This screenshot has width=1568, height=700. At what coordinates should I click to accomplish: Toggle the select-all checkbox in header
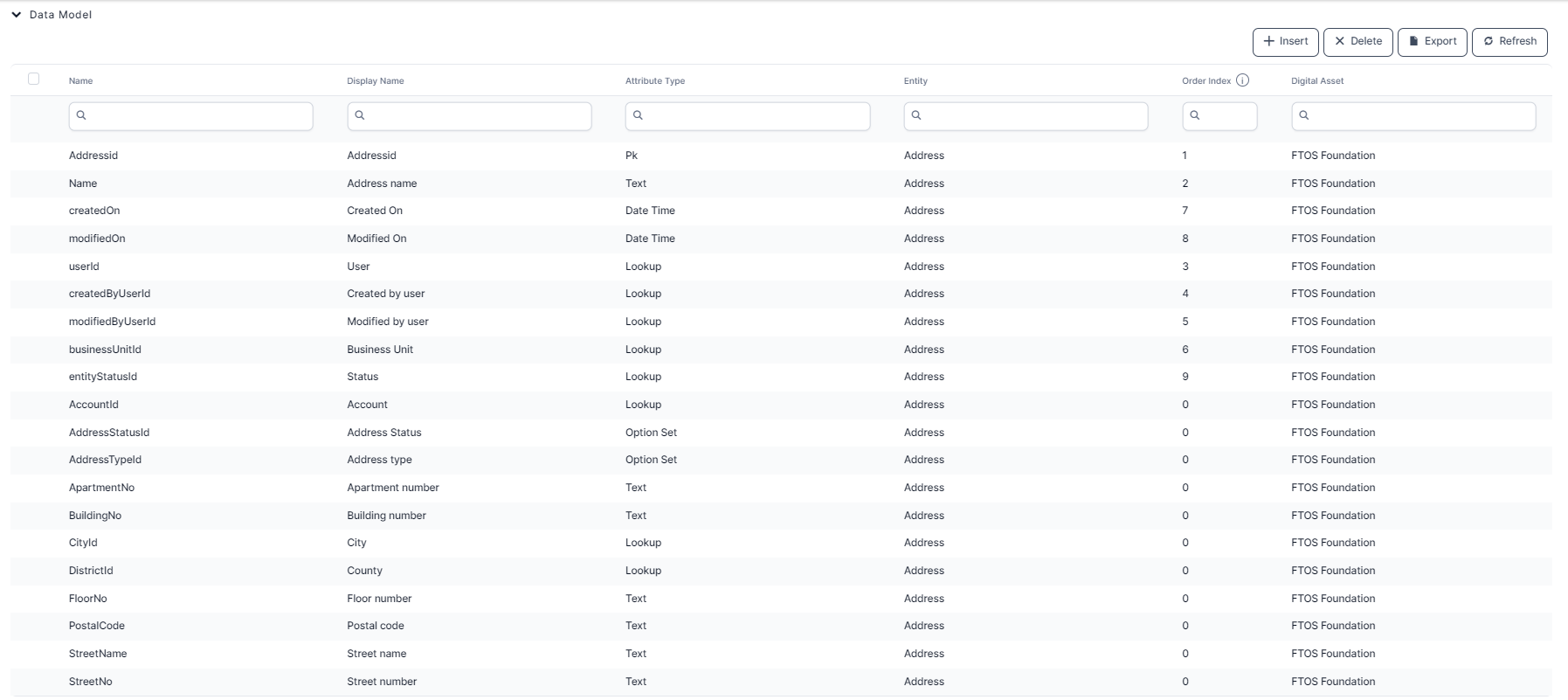tap(34, 79)
